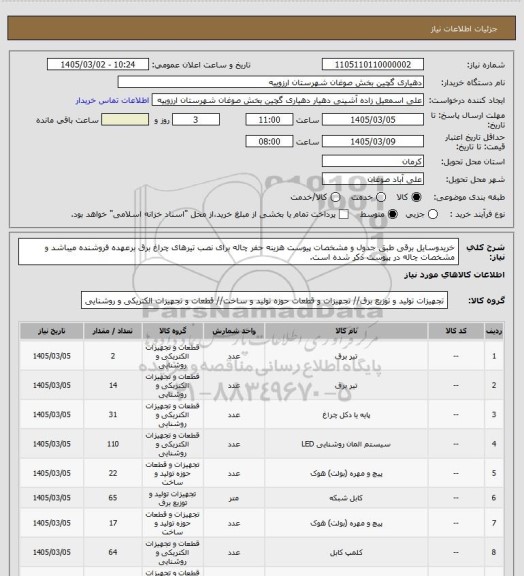Screen dimensions: 524x576
Task: Click quantity 31 in row 3
Action: point(113,415)
